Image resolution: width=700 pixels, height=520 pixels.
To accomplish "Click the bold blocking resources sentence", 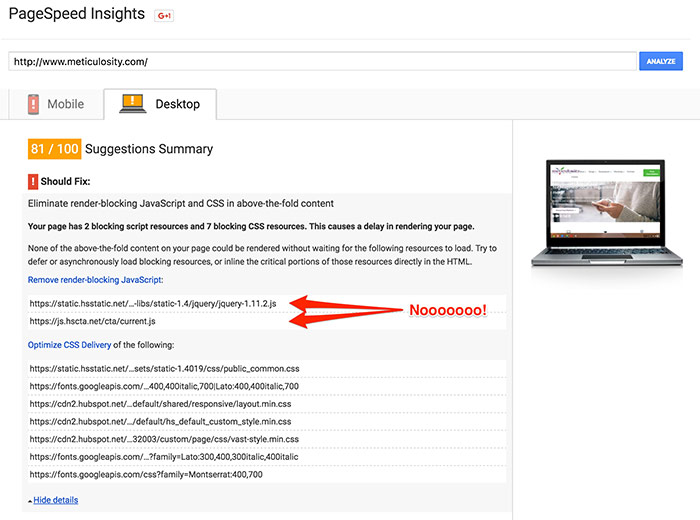I will [x=251, y=226].
